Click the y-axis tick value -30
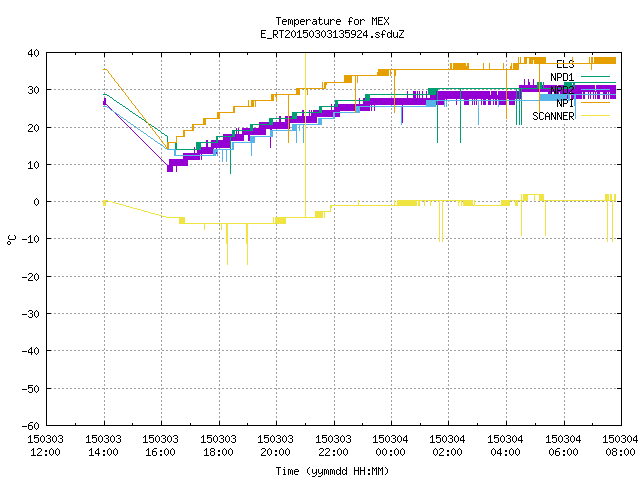This screenshot has height=480, width=640. point(31,314)
